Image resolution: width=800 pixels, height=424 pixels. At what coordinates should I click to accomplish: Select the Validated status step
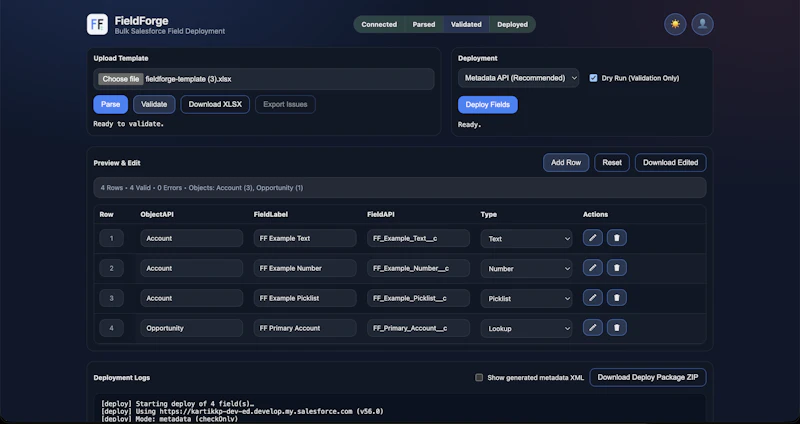coord(466,24)
